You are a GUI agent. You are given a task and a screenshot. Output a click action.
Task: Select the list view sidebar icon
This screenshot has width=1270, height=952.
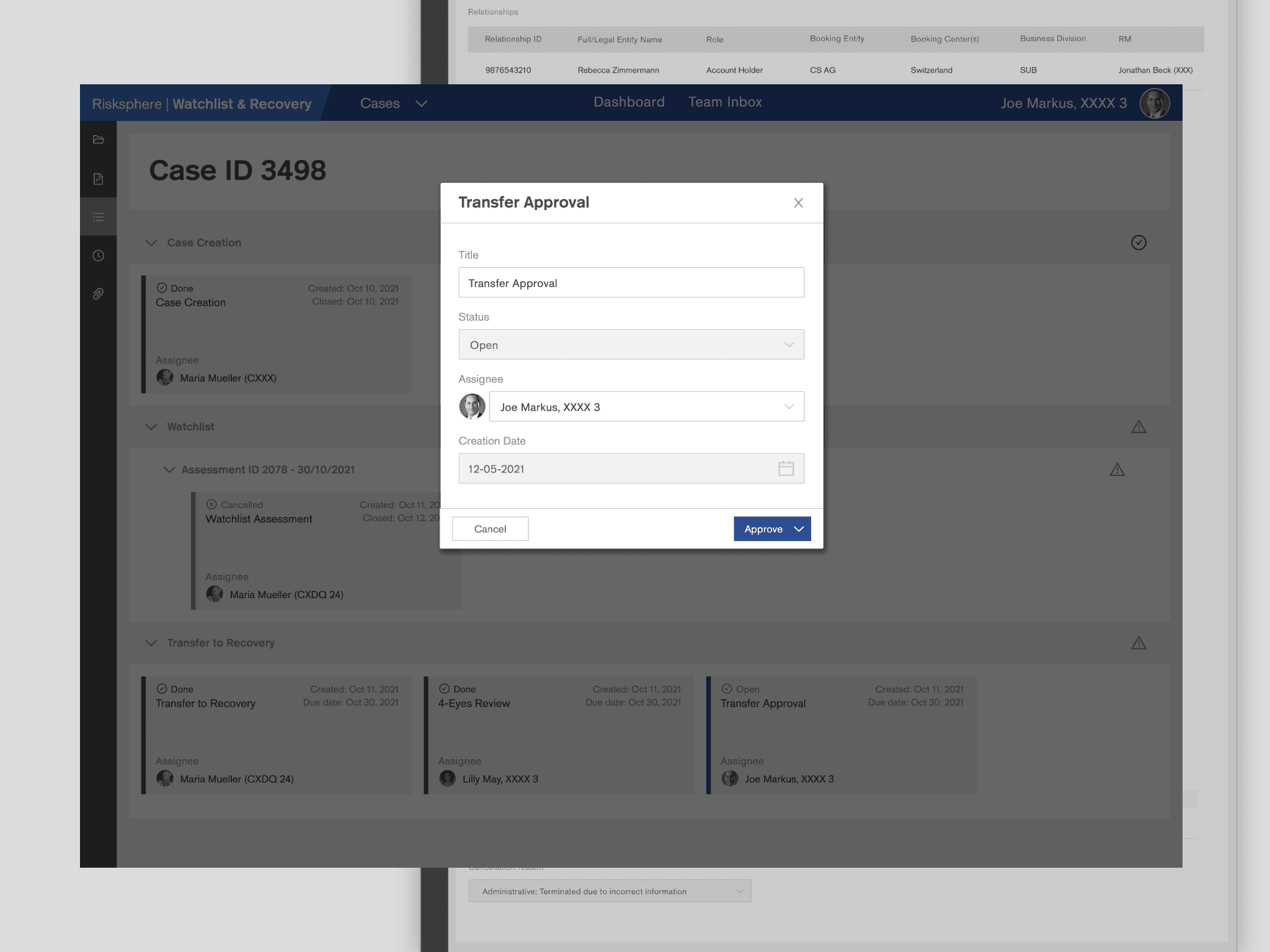[98, 217]
